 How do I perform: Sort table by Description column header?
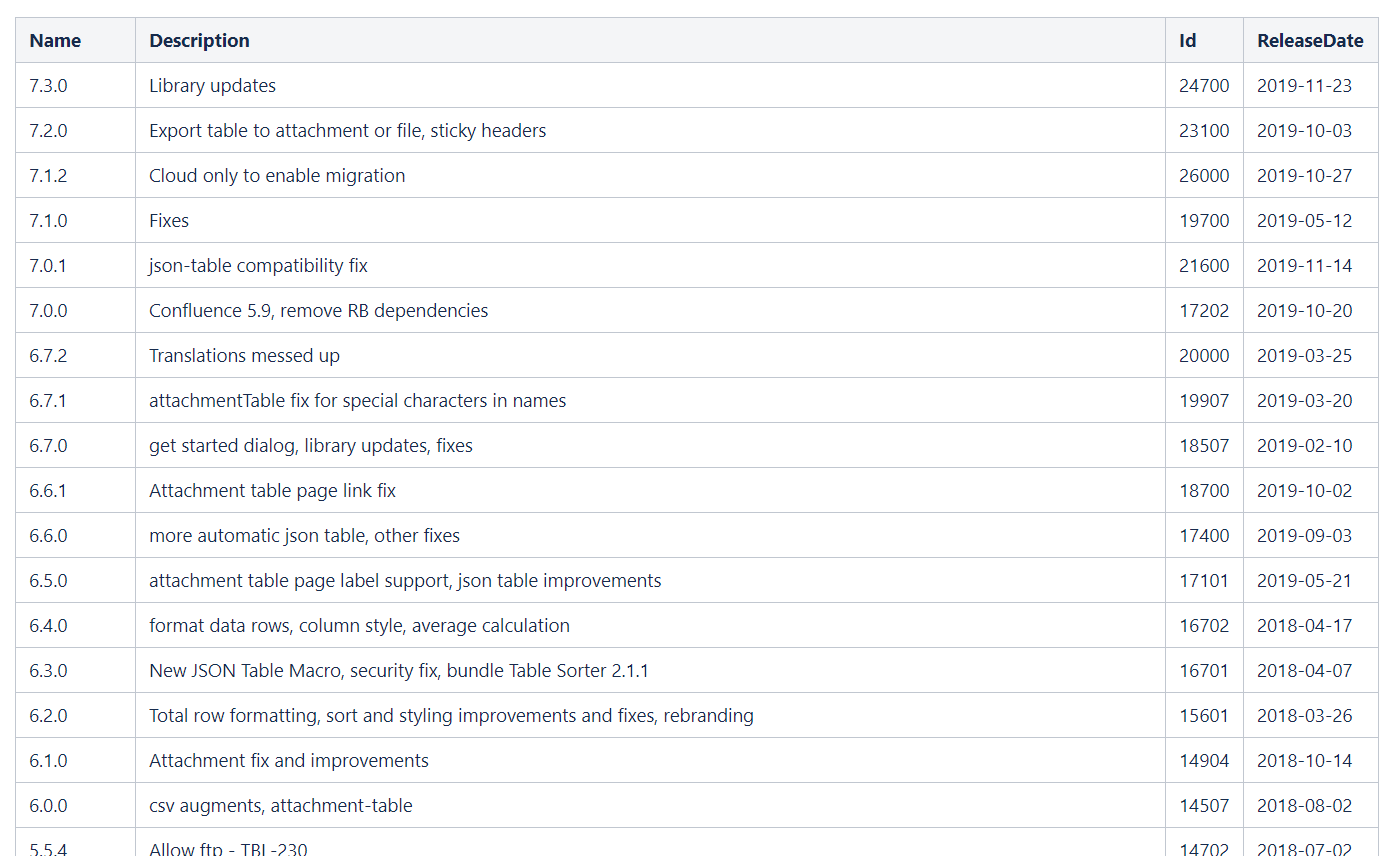[x=199, y=41]
